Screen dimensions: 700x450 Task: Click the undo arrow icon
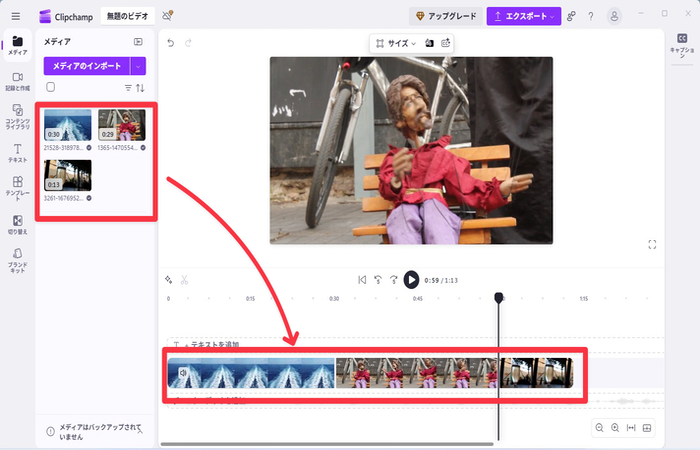tap(170, 43)
